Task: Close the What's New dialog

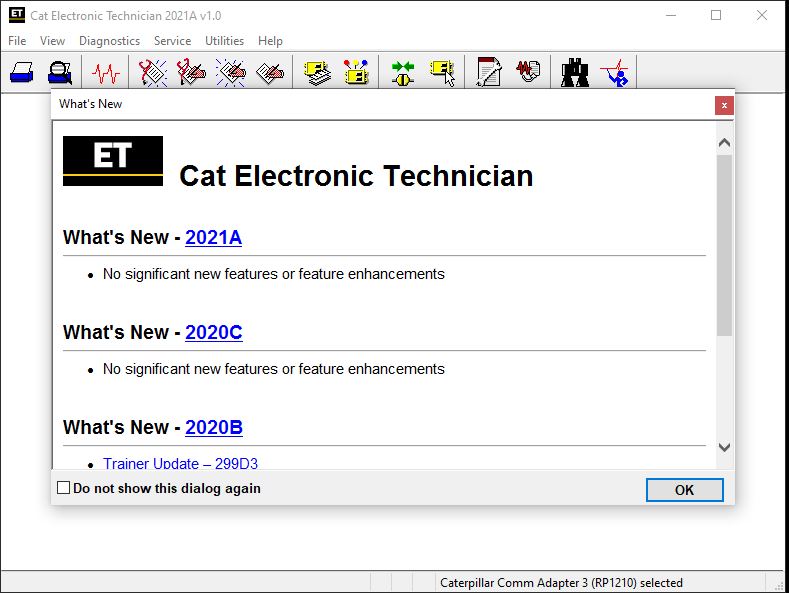Action: point(724,105)
